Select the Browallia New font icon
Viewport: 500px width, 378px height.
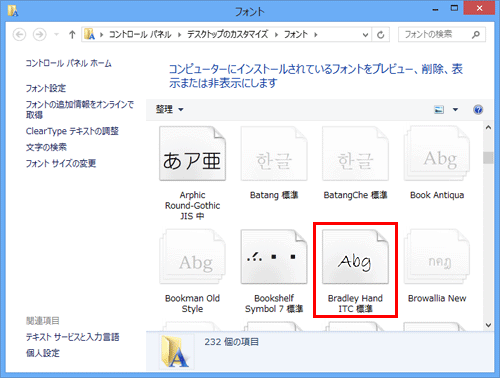pyautogui.click(x=437, y=257)
